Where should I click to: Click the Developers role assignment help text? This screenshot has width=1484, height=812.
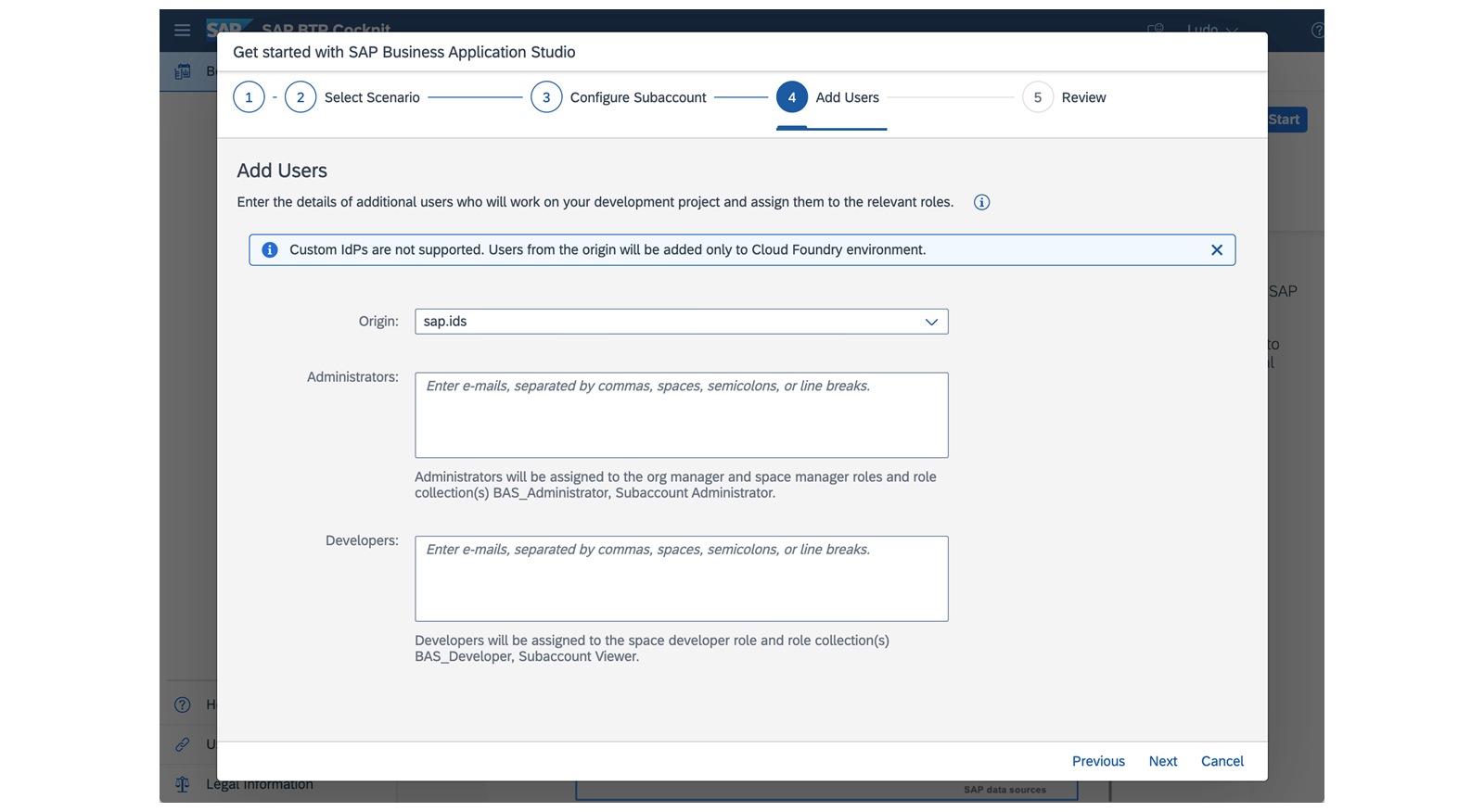point(652,648)
